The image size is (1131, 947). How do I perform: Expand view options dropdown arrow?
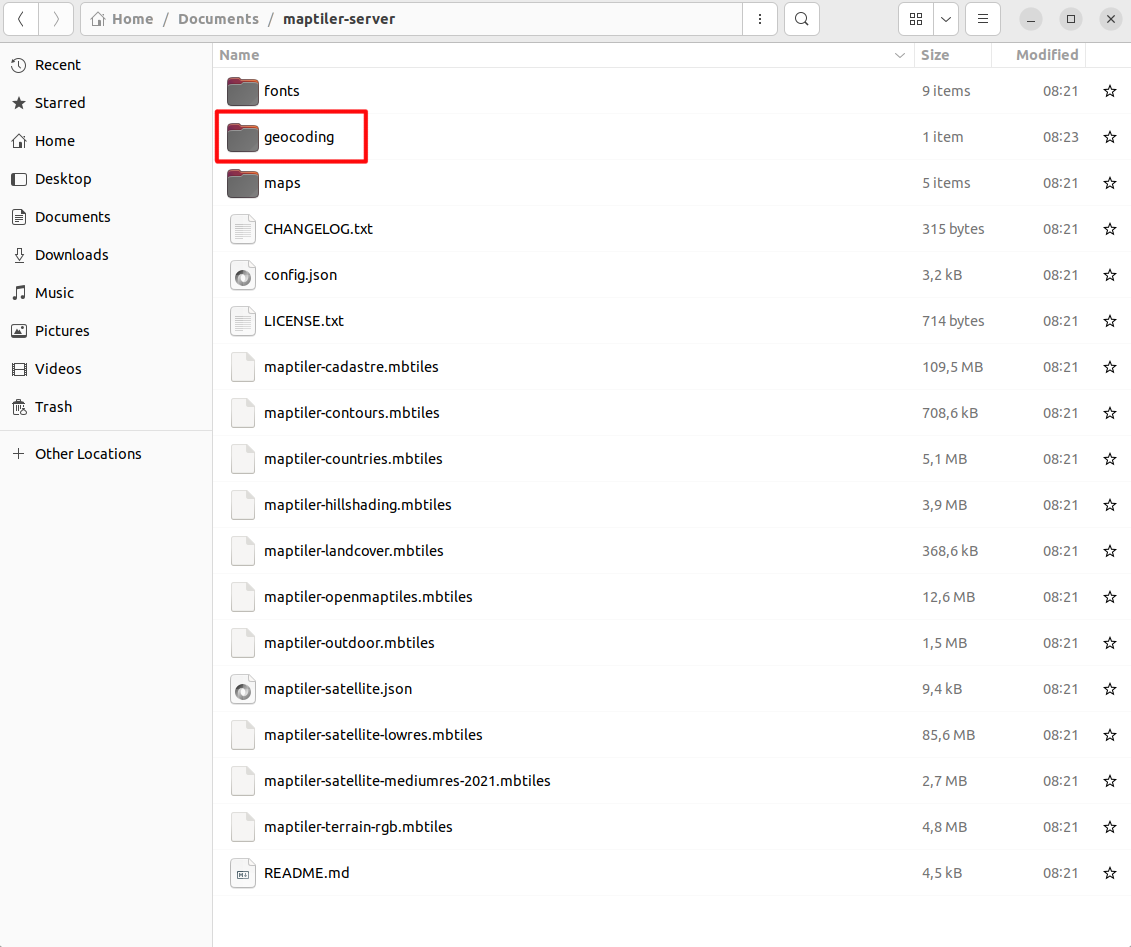[946, 19]
